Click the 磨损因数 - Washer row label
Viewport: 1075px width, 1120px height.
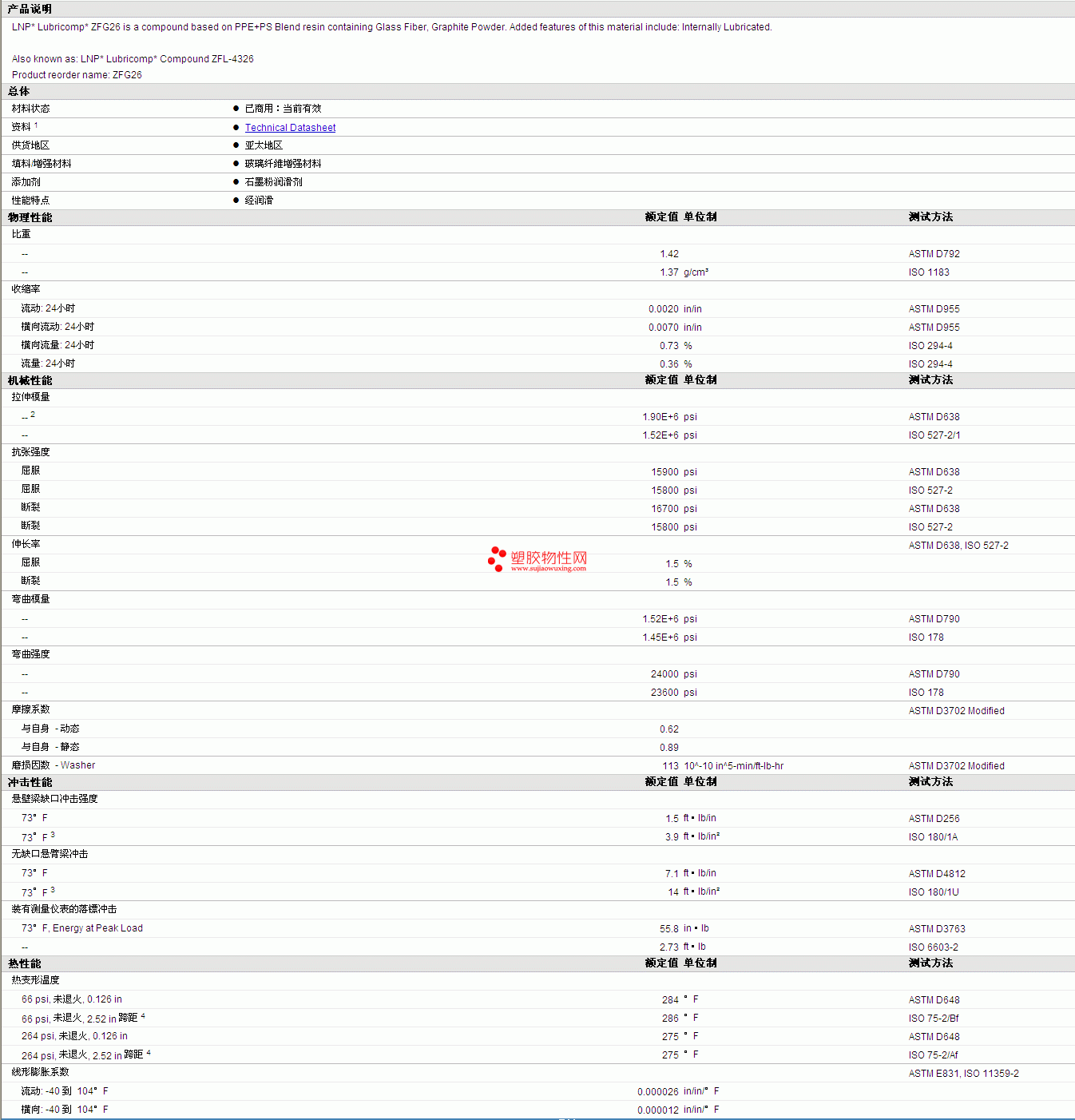click(54, 765)
